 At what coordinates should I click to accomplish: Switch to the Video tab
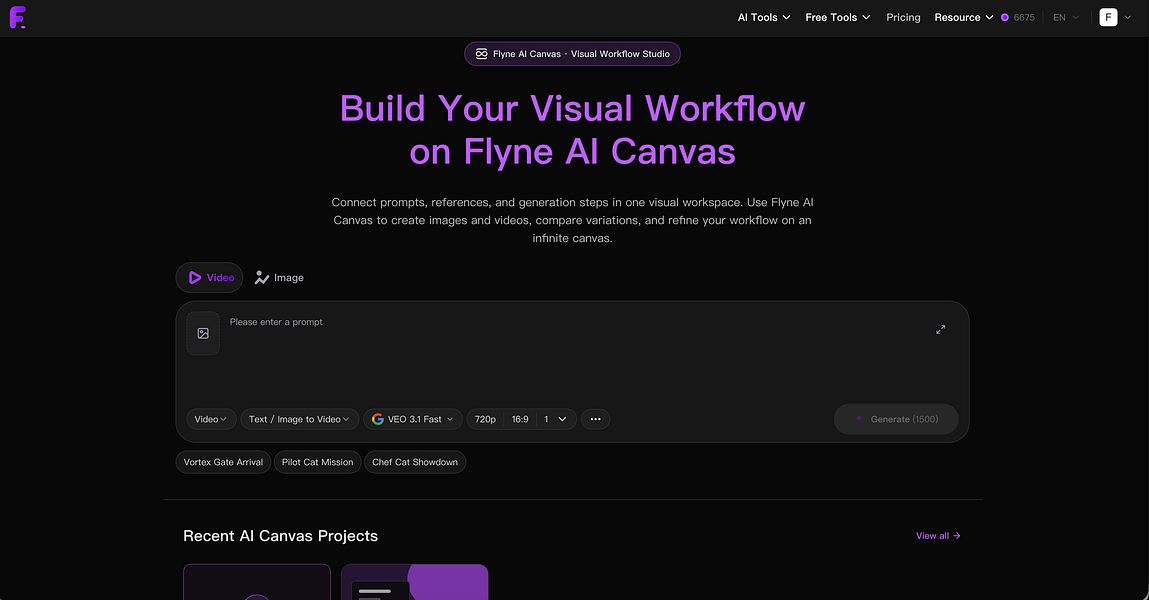point(210,278)
